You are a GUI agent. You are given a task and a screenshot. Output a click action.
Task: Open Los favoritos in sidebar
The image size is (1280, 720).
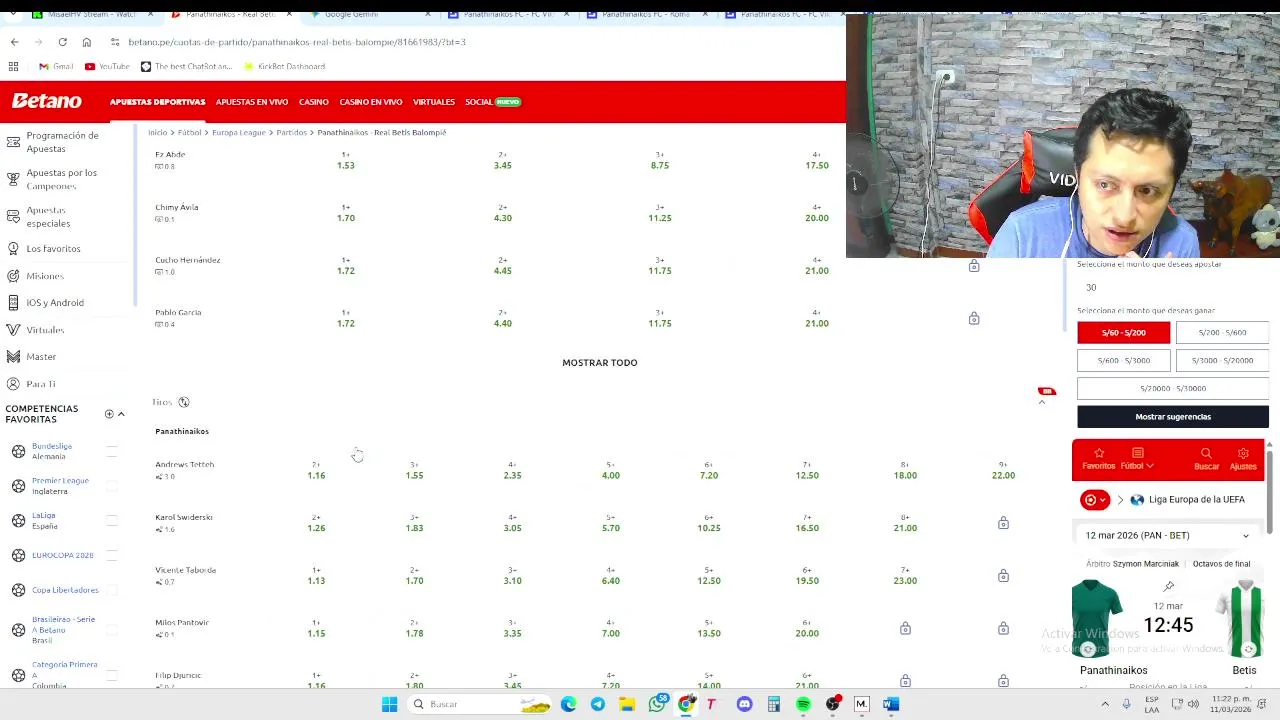[x=53, y=248]
